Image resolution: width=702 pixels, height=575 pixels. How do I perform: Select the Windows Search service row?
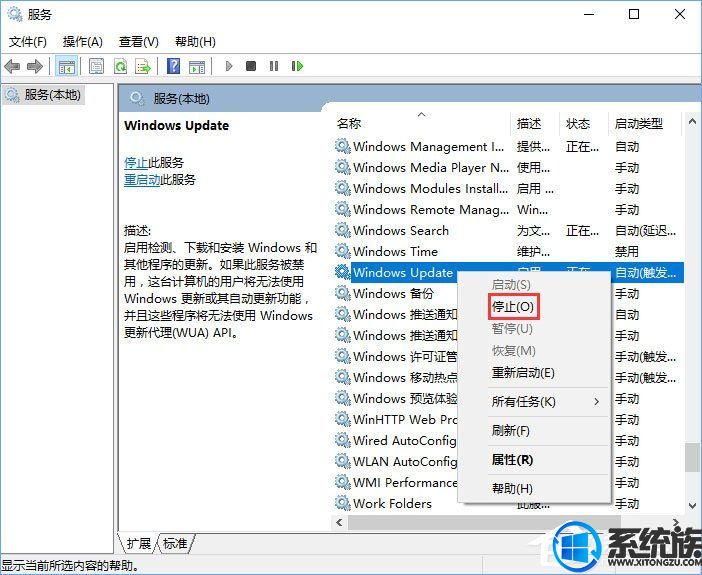click(x=508, y=230)
